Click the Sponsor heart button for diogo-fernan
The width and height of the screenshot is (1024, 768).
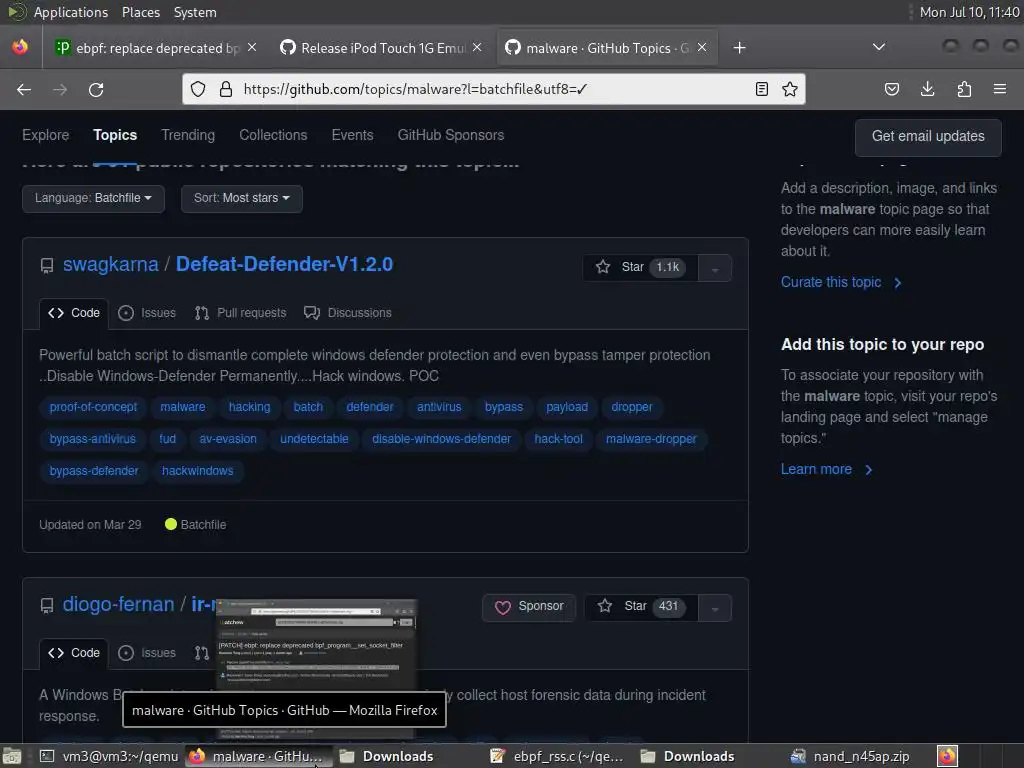(529, 607)
